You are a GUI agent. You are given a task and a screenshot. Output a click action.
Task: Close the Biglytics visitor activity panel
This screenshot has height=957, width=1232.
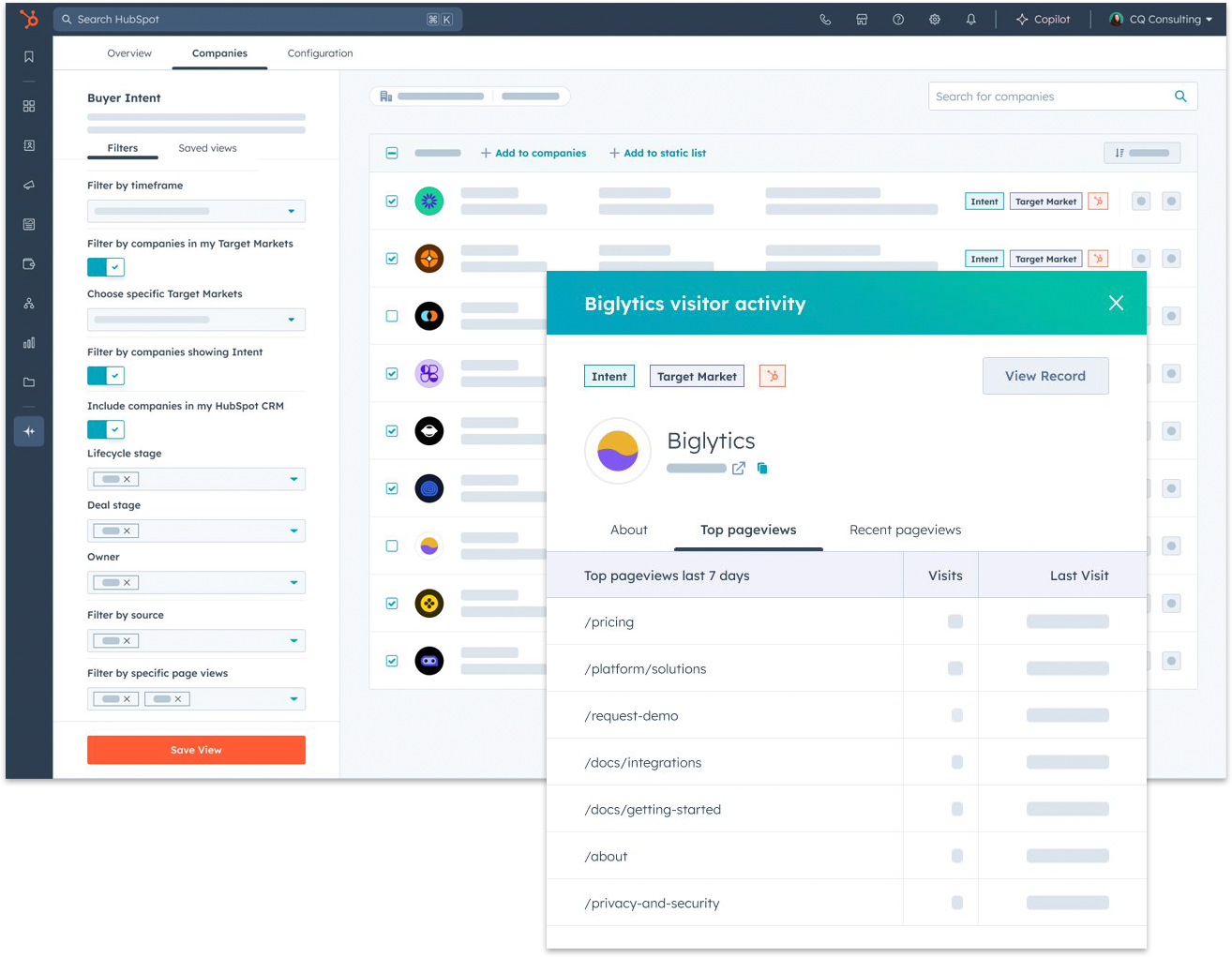tap(1116, 303)
